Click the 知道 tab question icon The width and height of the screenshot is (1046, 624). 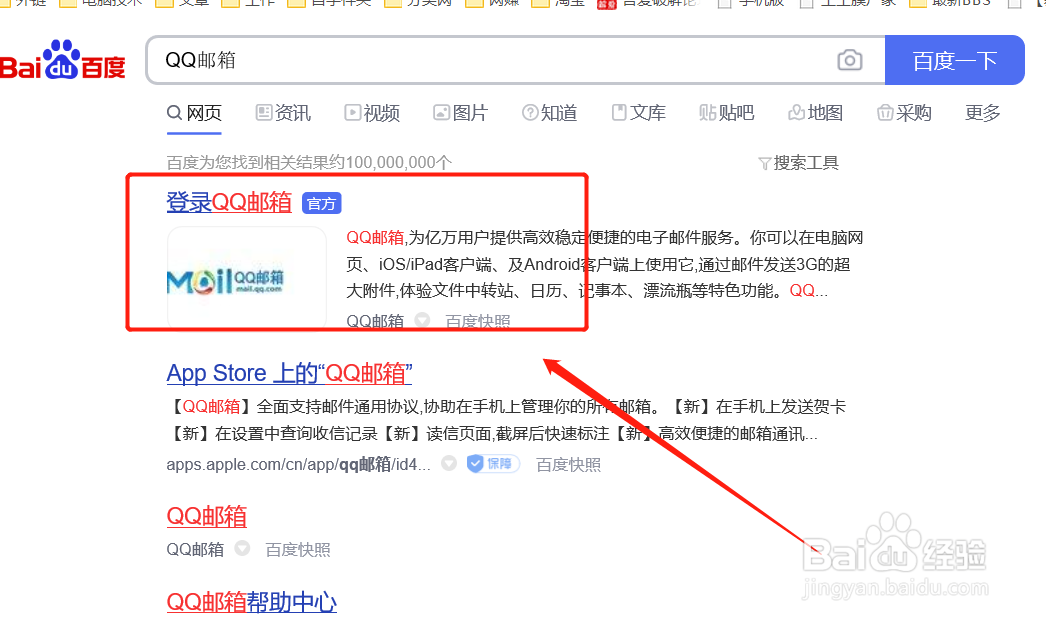[x=530, y=113]
